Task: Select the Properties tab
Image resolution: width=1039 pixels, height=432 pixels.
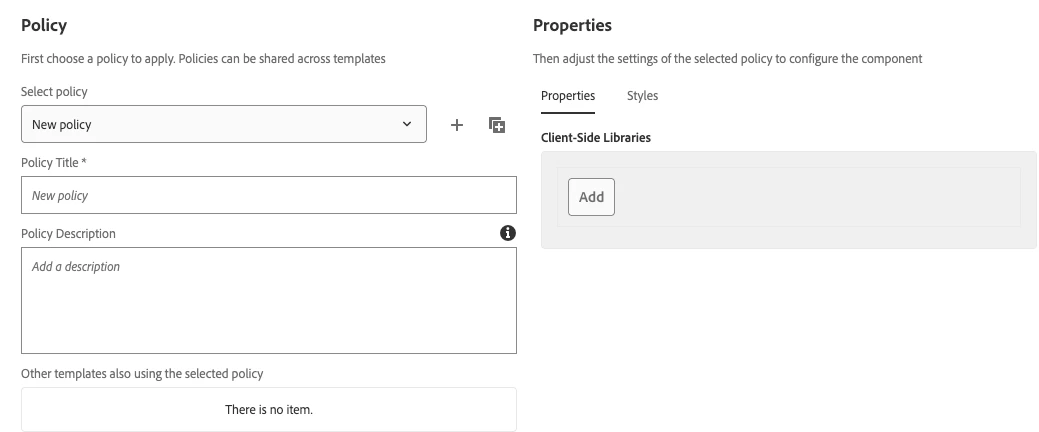Action: (x=568, y=95)
